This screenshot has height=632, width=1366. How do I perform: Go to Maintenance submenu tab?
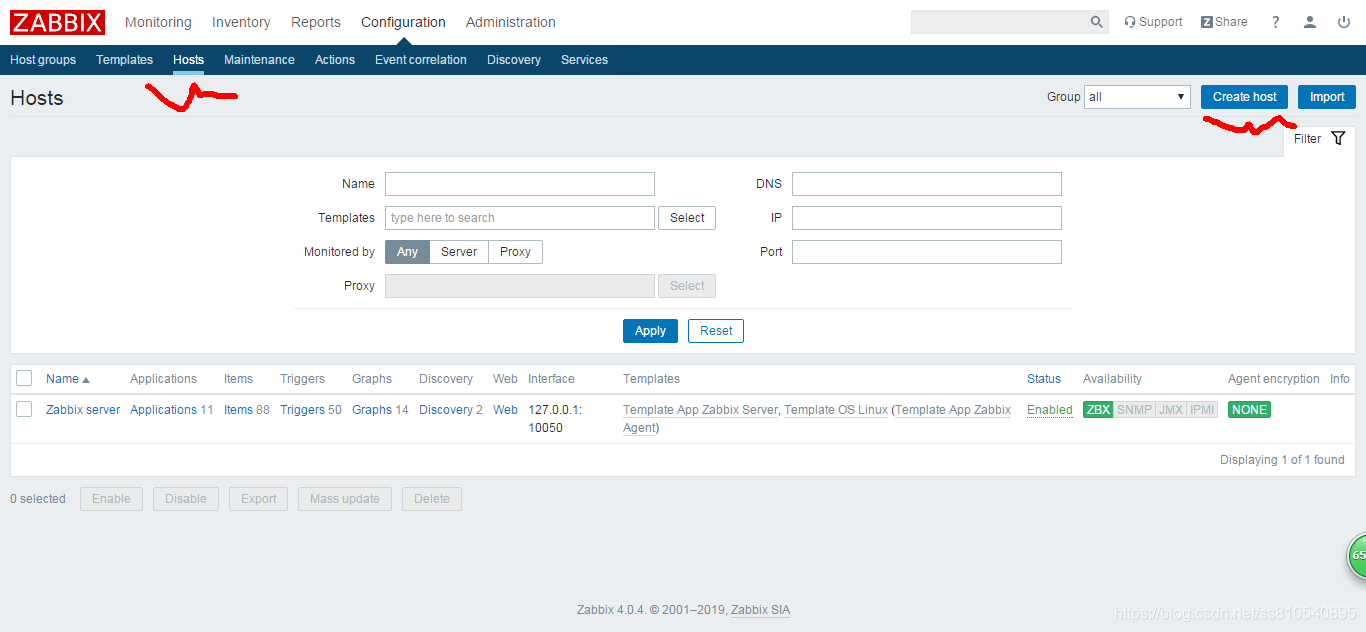tap(259, 60)
